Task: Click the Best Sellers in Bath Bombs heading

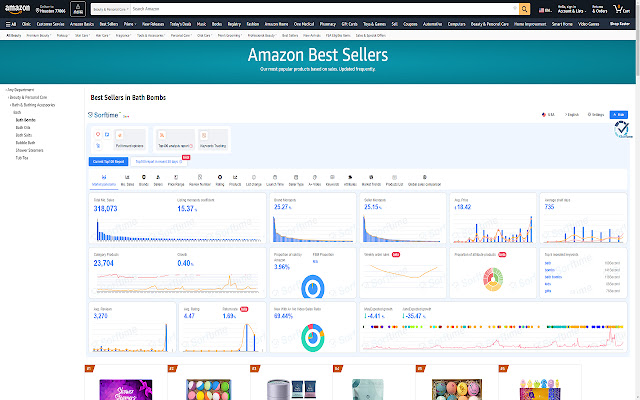Action: (x=128, y=98)
